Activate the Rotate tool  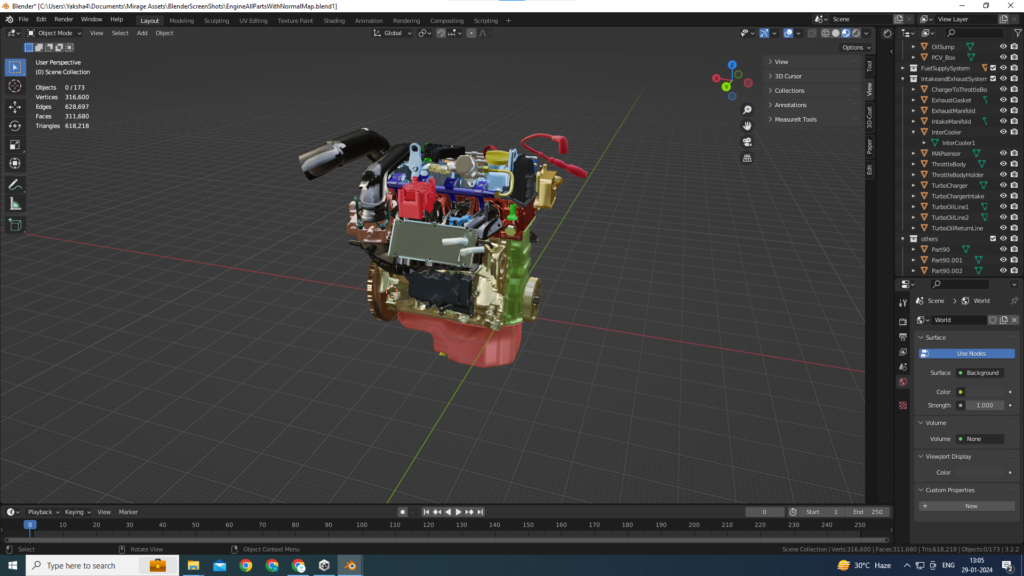pos(15,125)
